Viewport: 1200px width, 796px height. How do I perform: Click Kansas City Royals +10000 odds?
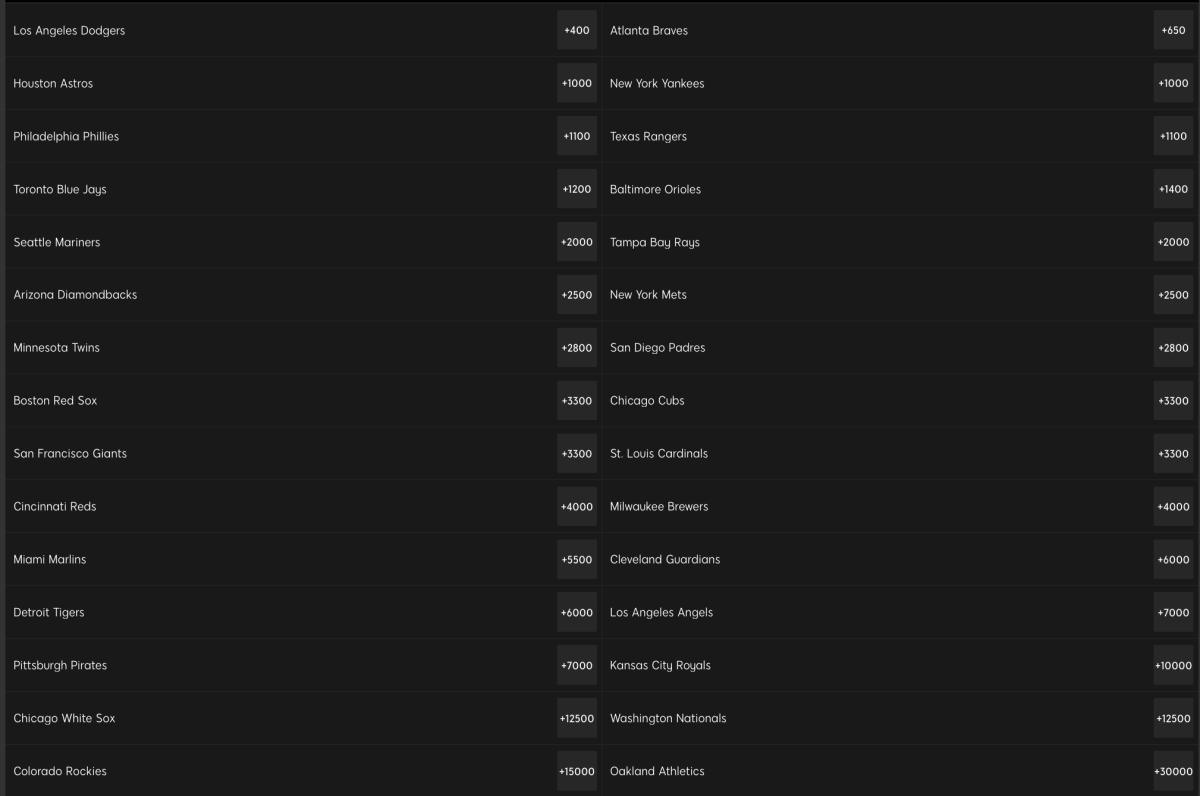[1174, 666]
